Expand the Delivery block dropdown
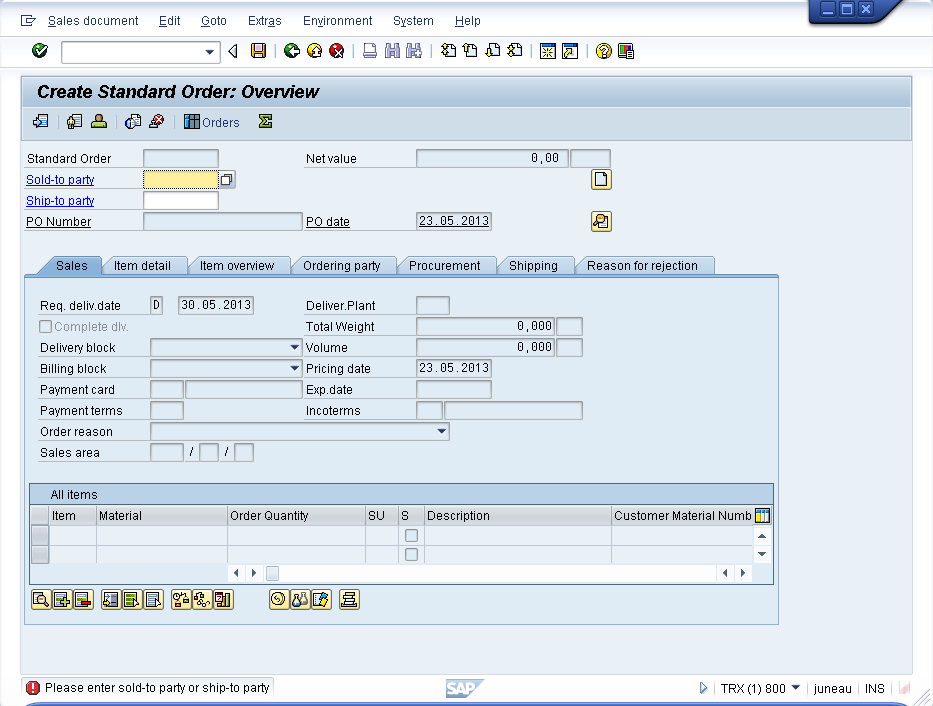The height and width of the screenshot is (706, 933). tap(295, 347)
